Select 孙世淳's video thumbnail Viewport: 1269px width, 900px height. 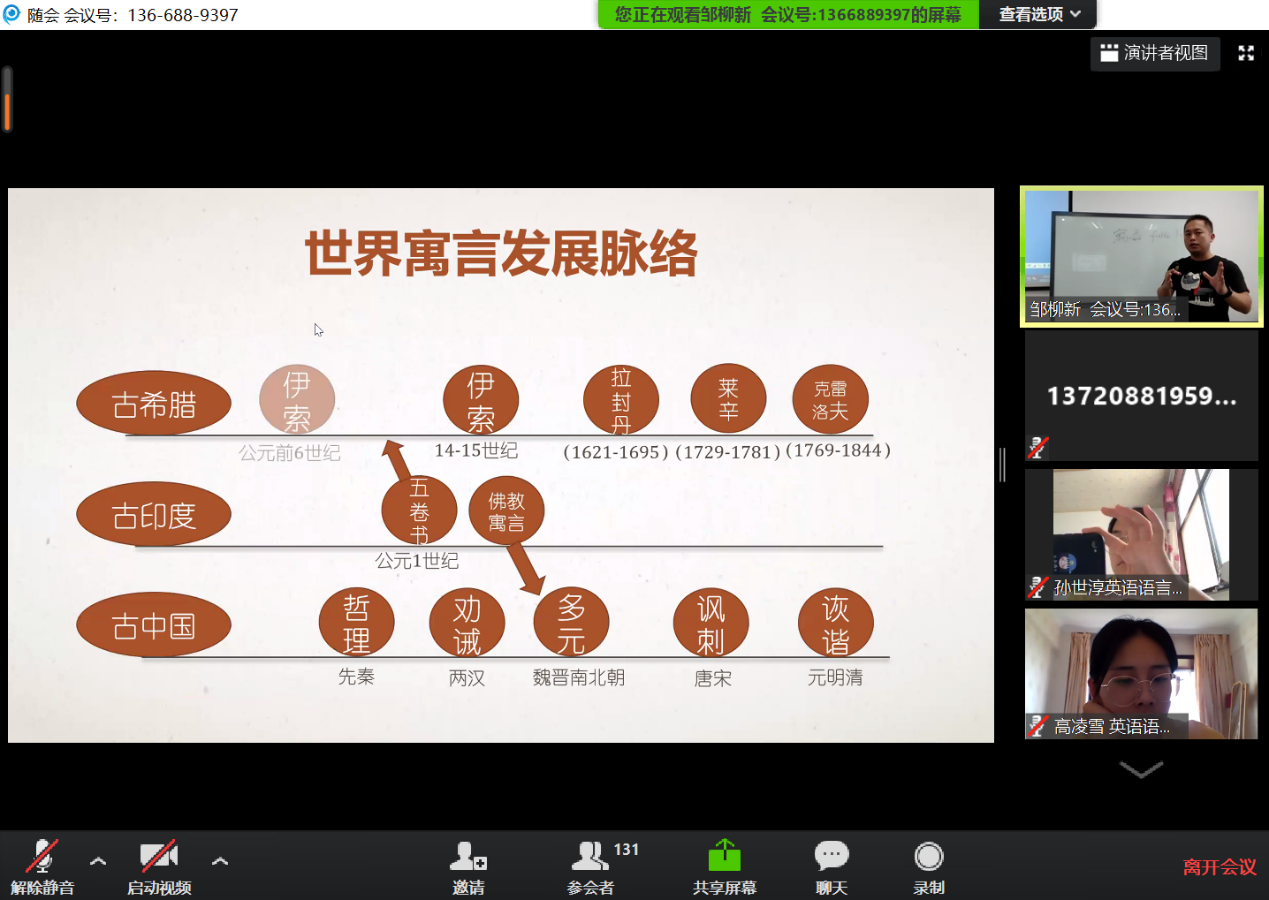(x=1141, y=534)
